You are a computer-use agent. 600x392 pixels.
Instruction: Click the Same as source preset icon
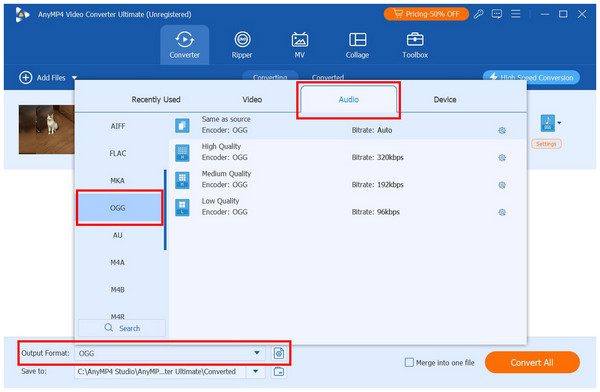click(x=182, y=126)
